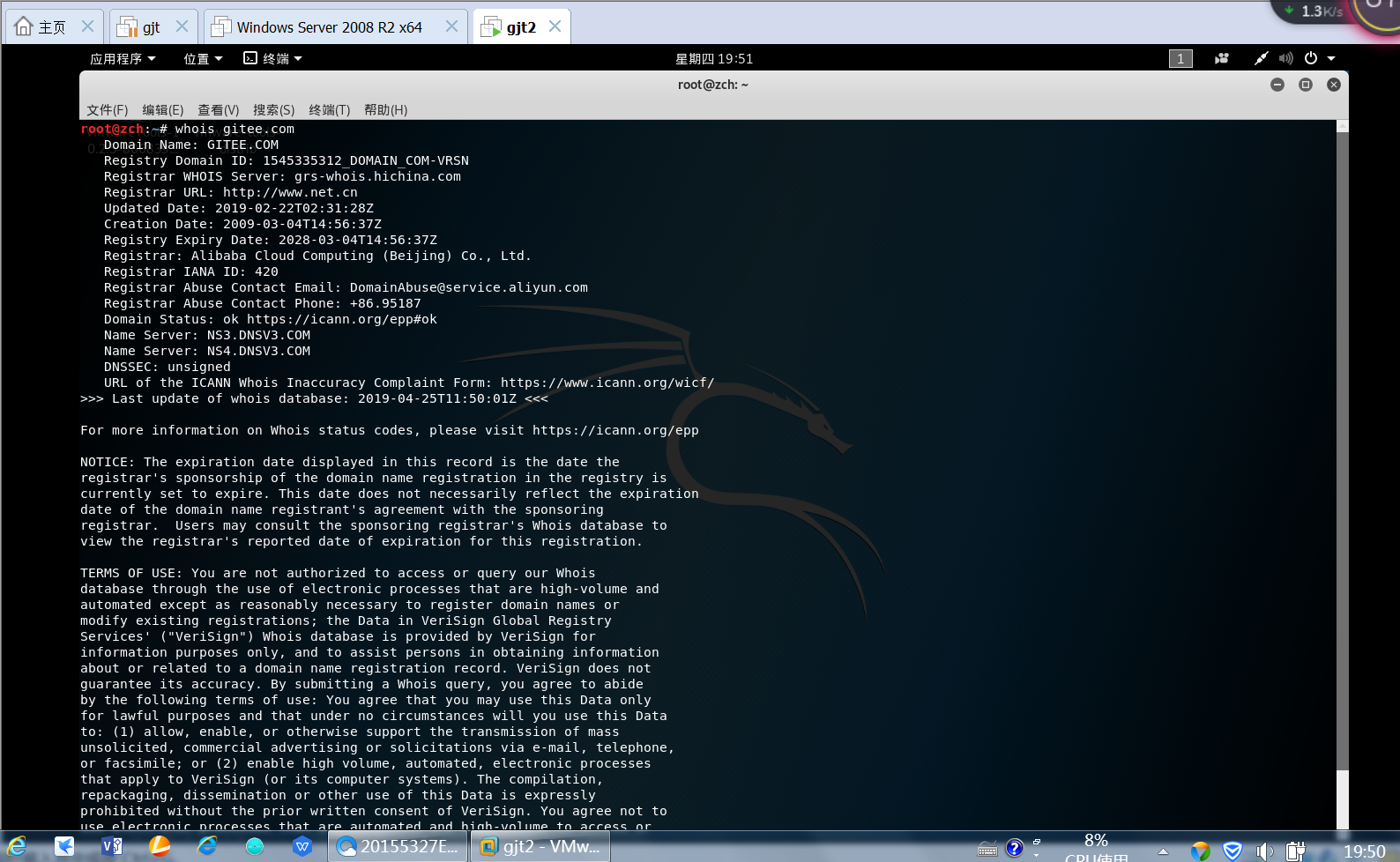1400x862 pixels.
Task: Click the 8% CPU usage tray indicator
Action: pyautogui.click(x=1096, y=847)
